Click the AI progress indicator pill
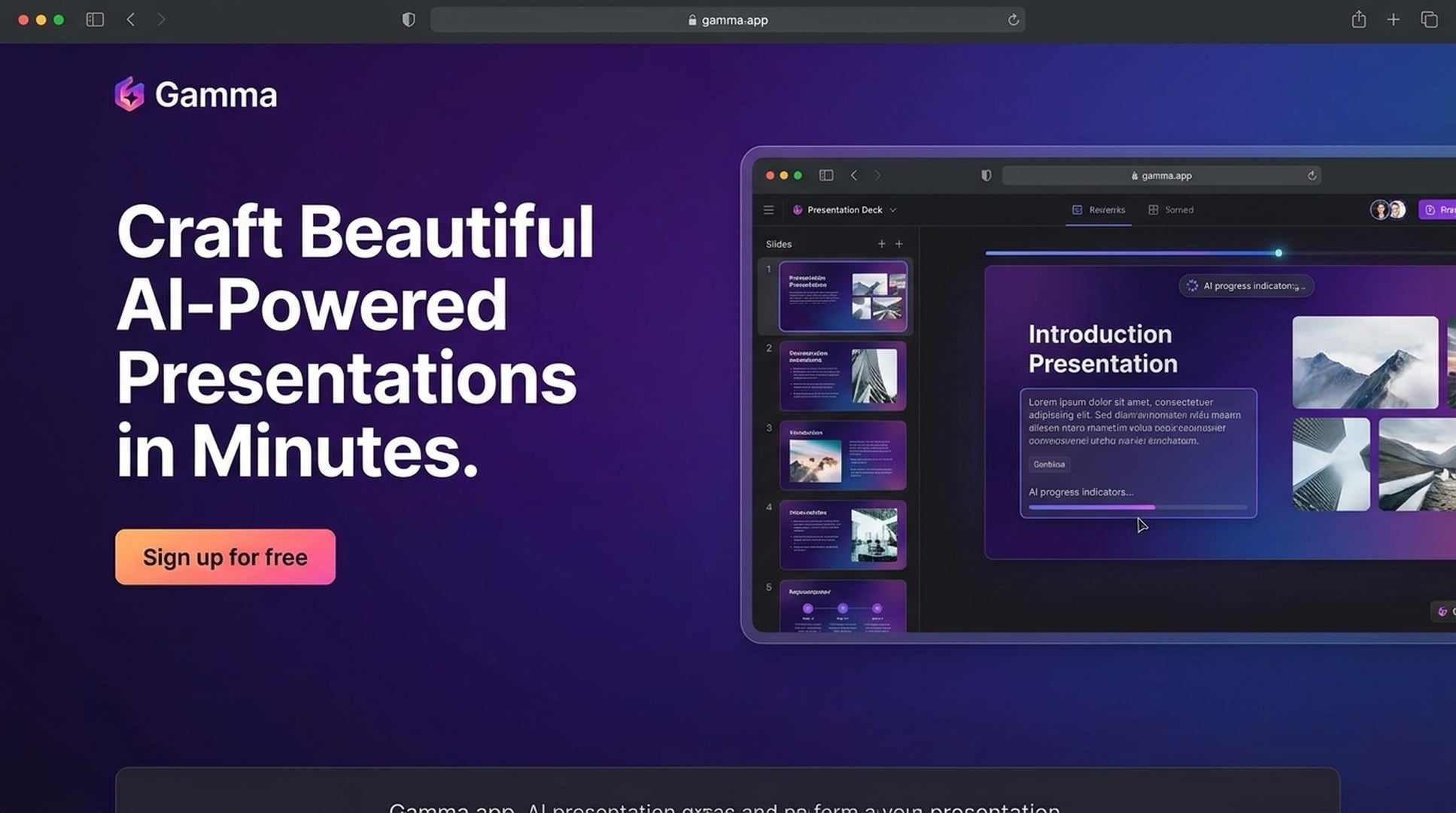Viewport: 1456px width, 813px height. (1246, 286)
